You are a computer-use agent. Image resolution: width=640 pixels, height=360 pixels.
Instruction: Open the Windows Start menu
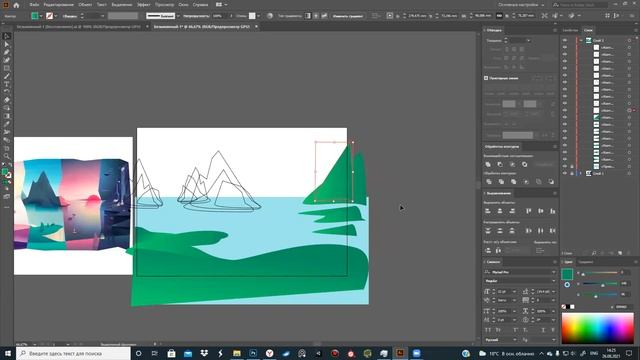8,353
